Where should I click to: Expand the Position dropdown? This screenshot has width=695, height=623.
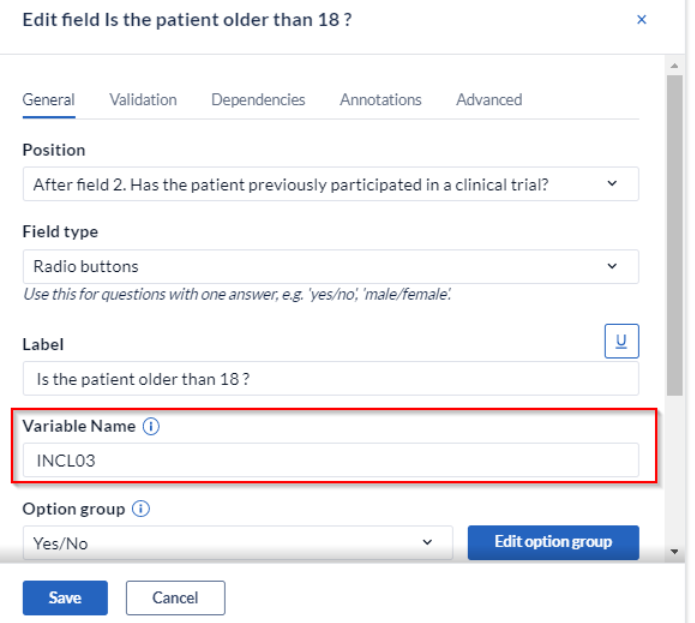coord(331,184)
